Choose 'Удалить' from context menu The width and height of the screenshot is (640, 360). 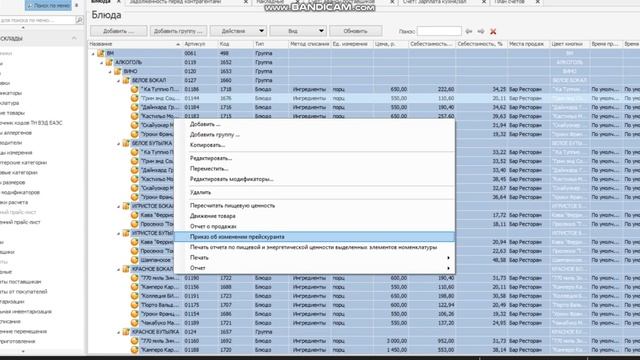(200, 192)
